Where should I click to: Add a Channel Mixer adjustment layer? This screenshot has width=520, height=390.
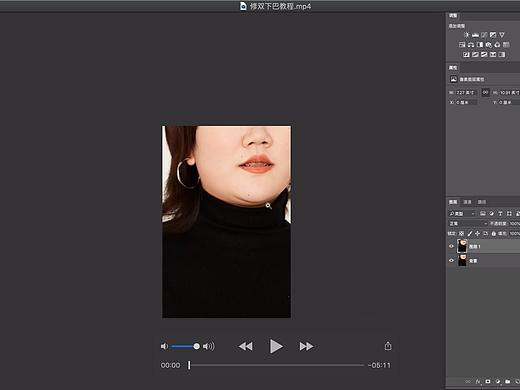pyautogui.click(x=497, y=45)
